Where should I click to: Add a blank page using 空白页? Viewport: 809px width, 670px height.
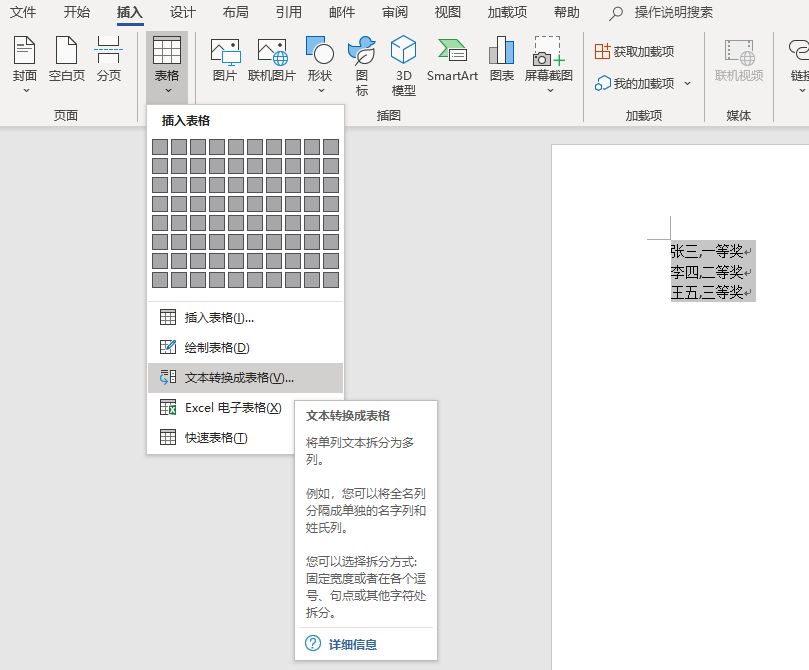click(x=66, y=62)
